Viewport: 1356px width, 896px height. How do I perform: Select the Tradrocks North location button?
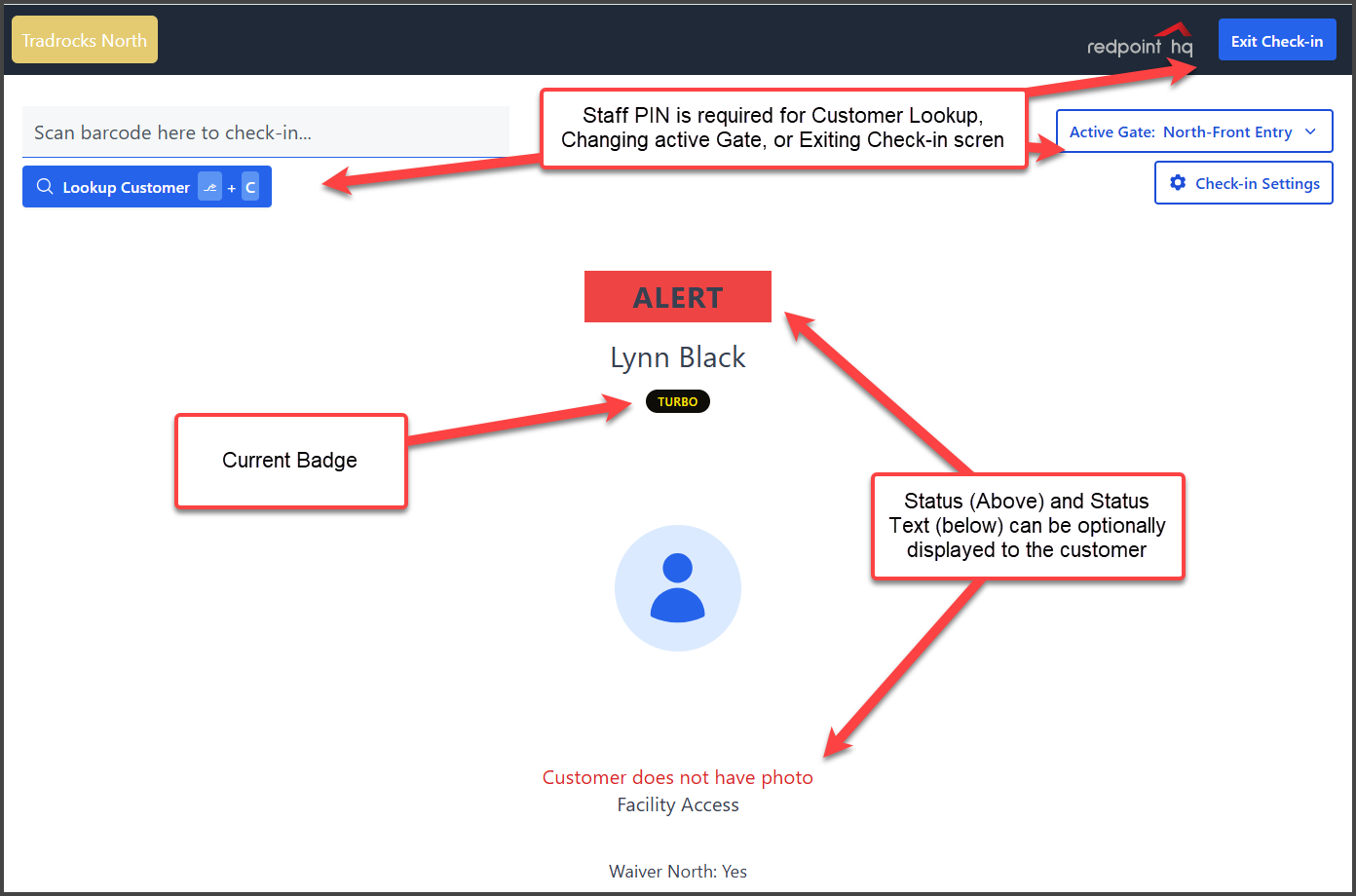85,40
